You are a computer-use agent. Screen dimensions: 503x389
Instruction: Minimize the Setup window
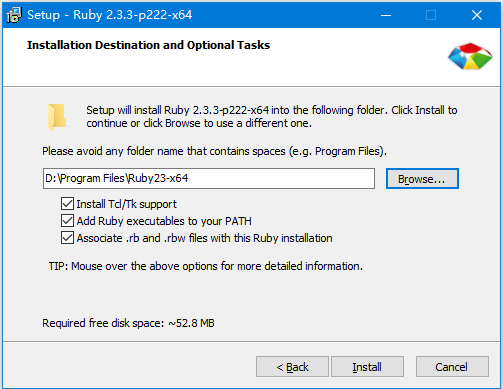pyautogui.click(x=386, y=15)
